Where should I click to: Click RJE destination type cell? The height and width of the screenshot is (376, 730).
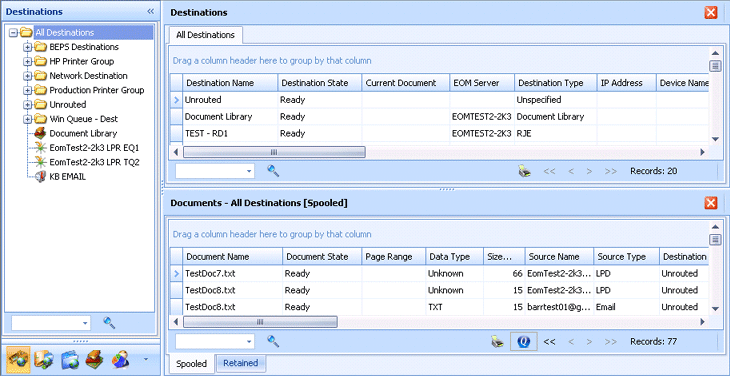556,133
